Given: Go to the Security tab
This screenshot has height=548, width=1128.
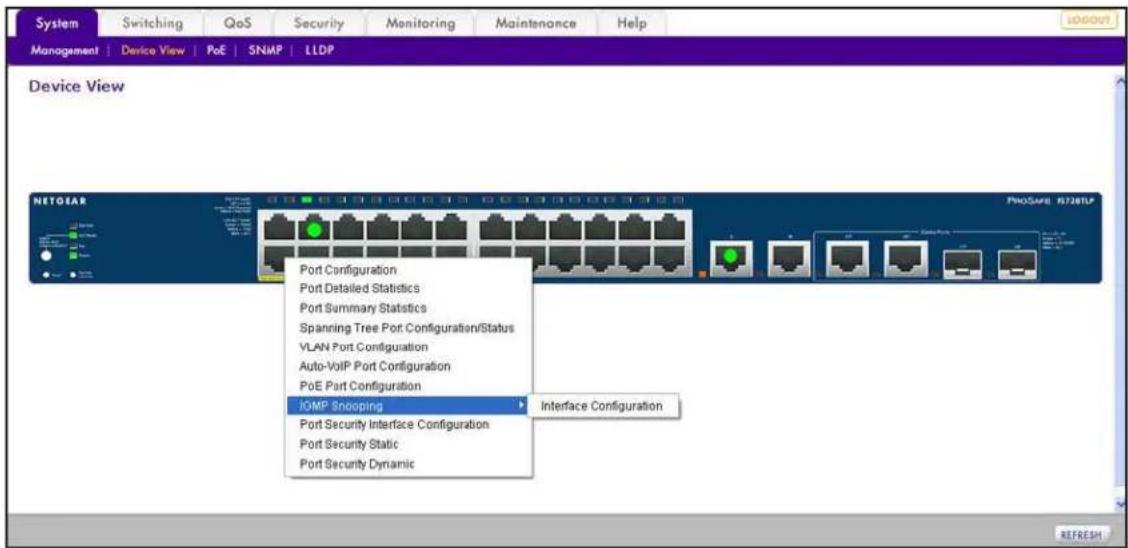Looking at the screenshot, I should (319, 23).
